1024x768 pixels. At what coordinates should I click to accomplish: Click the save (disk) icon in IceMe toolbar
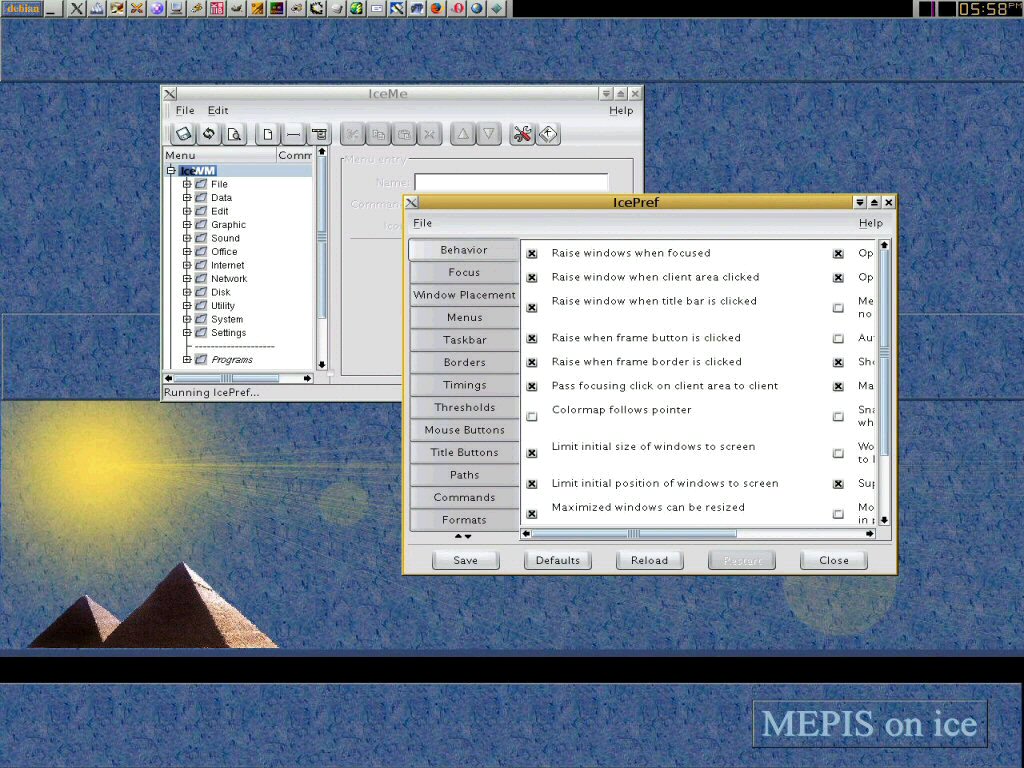tap(183, 134)
